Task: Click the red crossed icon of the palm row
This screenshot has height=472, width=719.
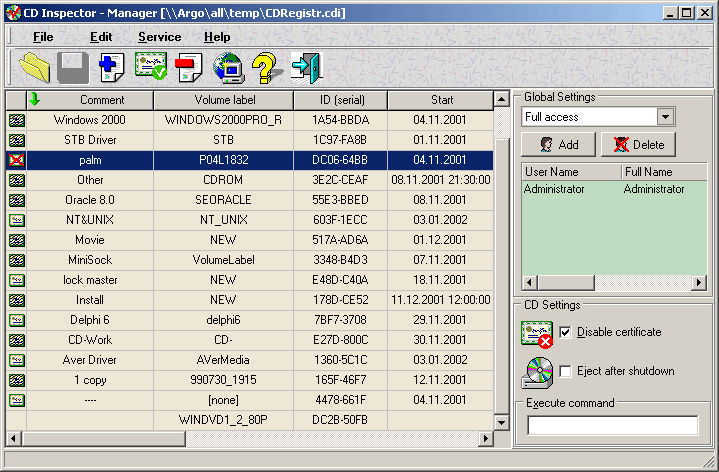Action: tap(17, 160)
